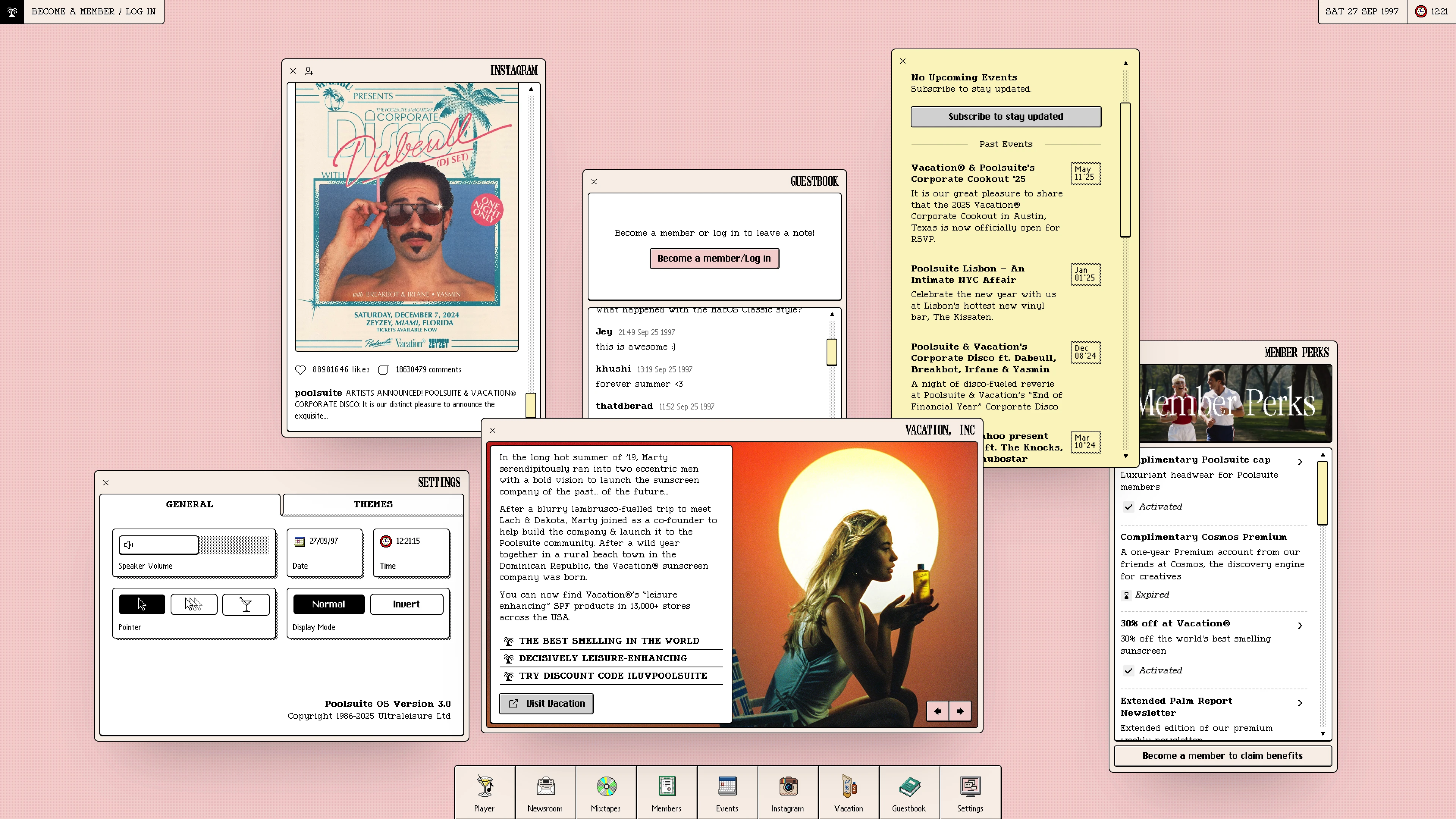Expand the 30% off at Vacation perk
The image size is (1456, 819).
click(1300, 625)
